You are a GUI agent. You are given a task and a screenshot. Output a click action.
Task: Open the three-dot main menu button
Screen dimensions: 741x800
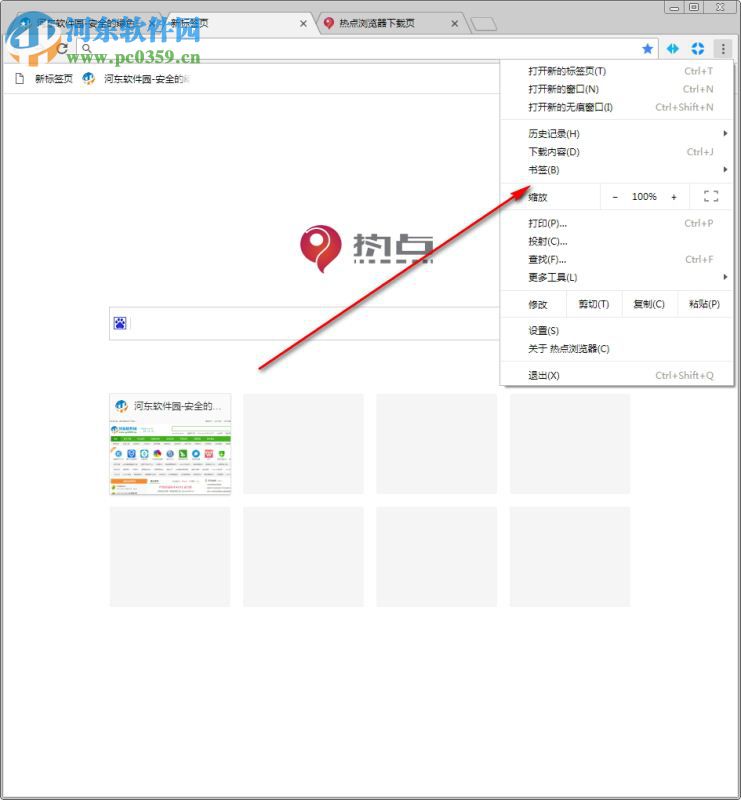pos(723,48)
